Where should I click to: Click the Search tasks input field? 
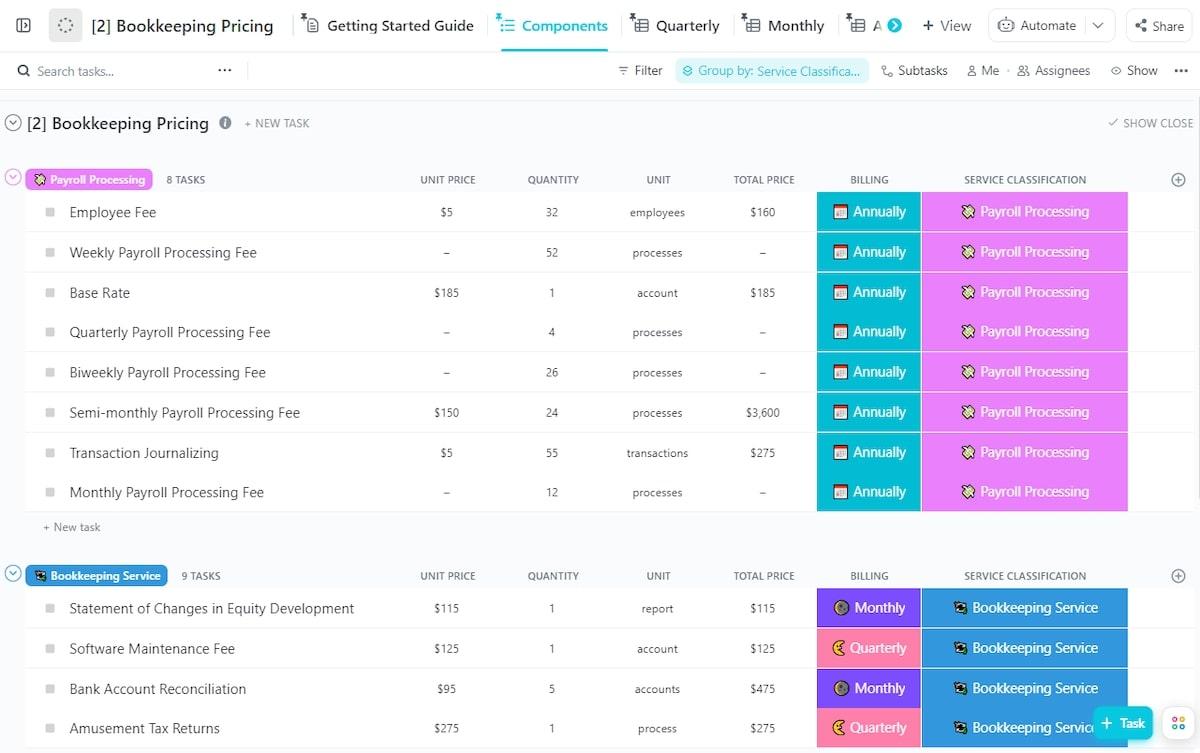[x=110, y=71]
